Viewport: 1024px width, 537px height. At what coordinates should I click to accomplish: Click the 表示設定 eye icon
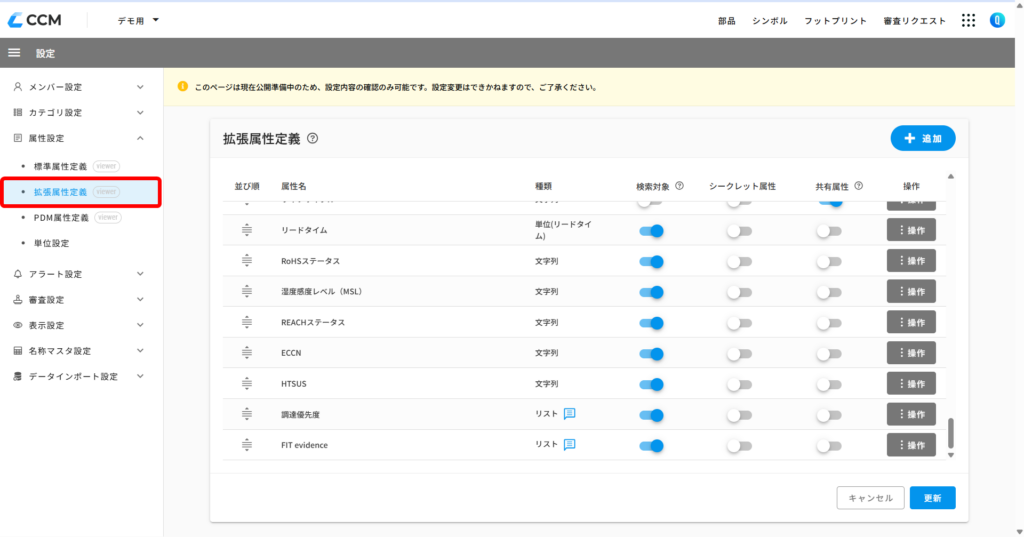(18, 325)
